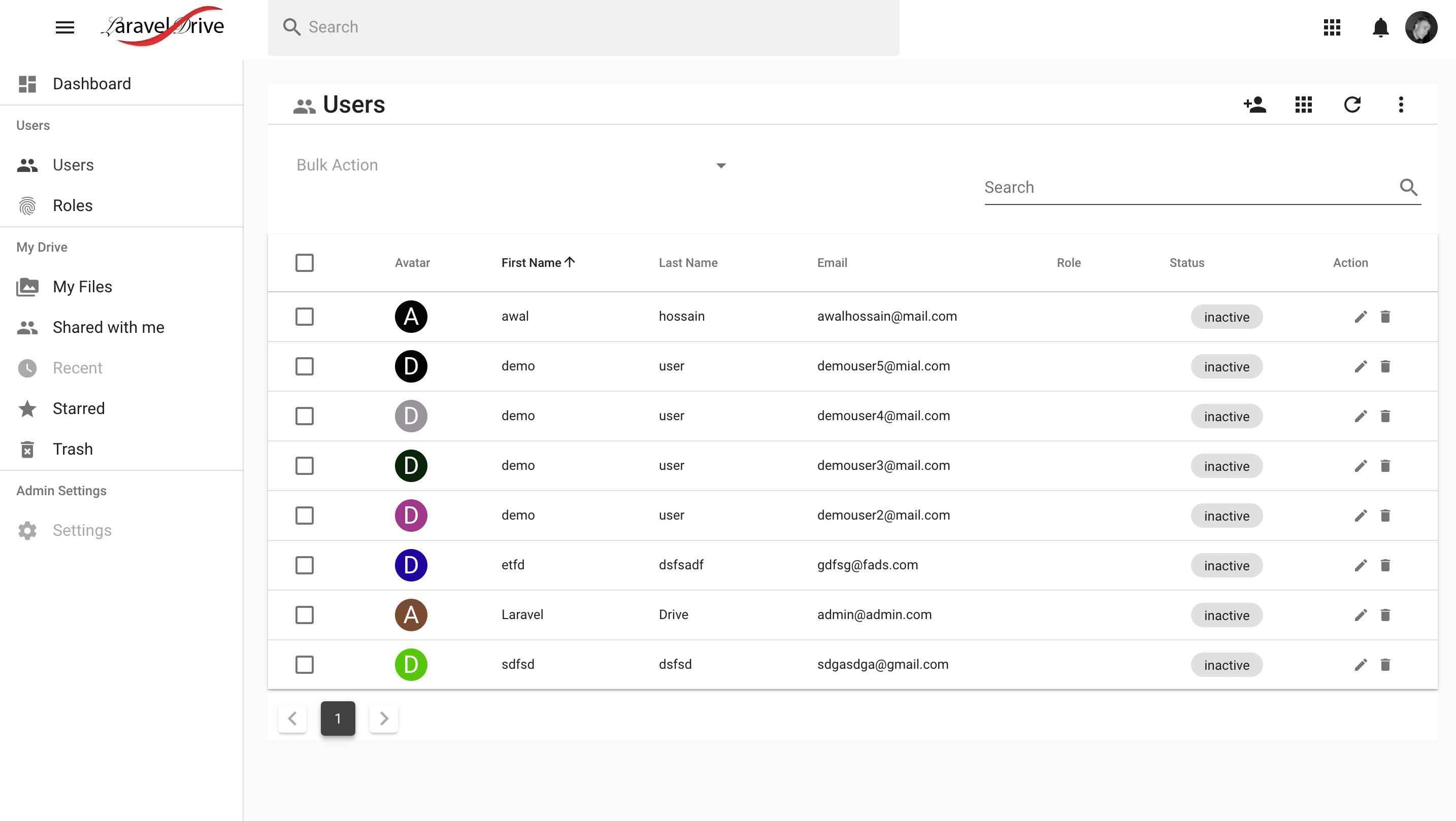Viewport: 1456px width, 821px height.
Task: Click the Laravel Drive logo
Action: 163,26
